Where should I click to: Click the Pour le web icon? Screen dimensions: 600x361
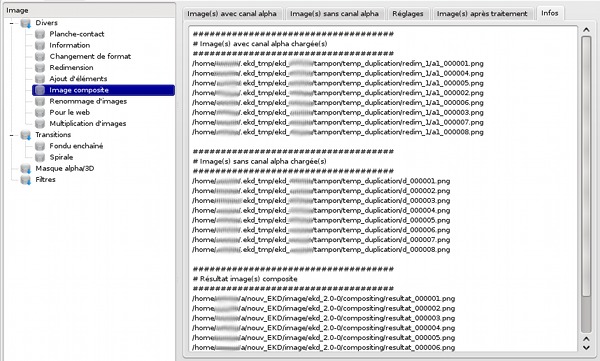click(x=40, y=113)
